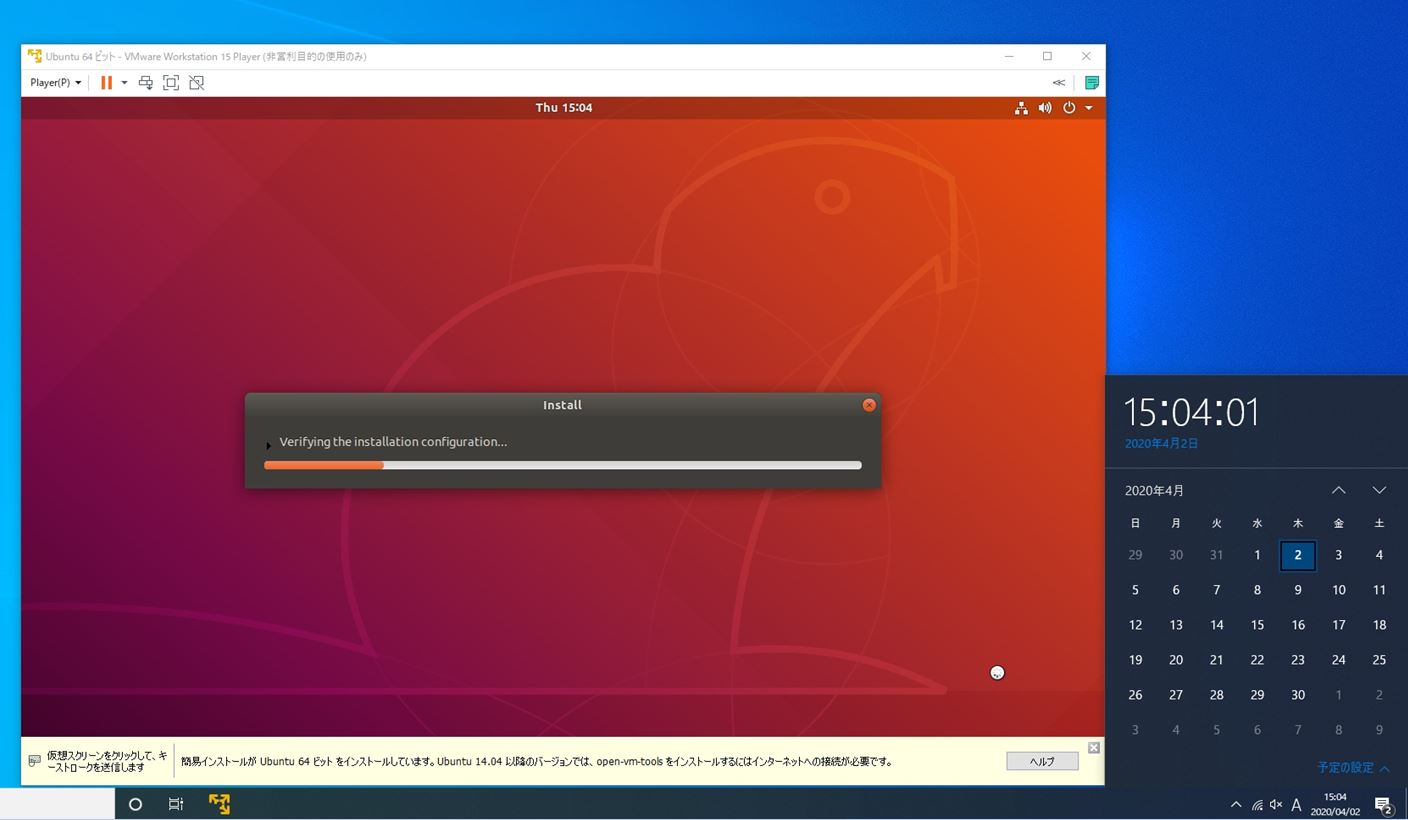Click the 2020年4月 month header

(1154, 491)
